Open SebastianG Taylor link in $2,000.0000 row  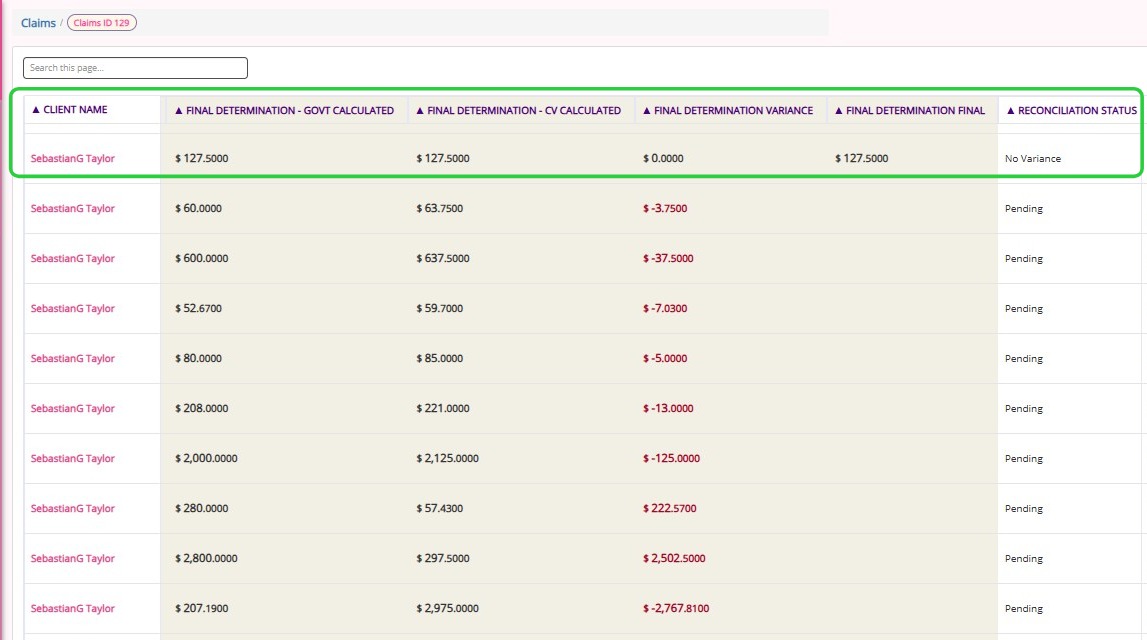[72, 459]
